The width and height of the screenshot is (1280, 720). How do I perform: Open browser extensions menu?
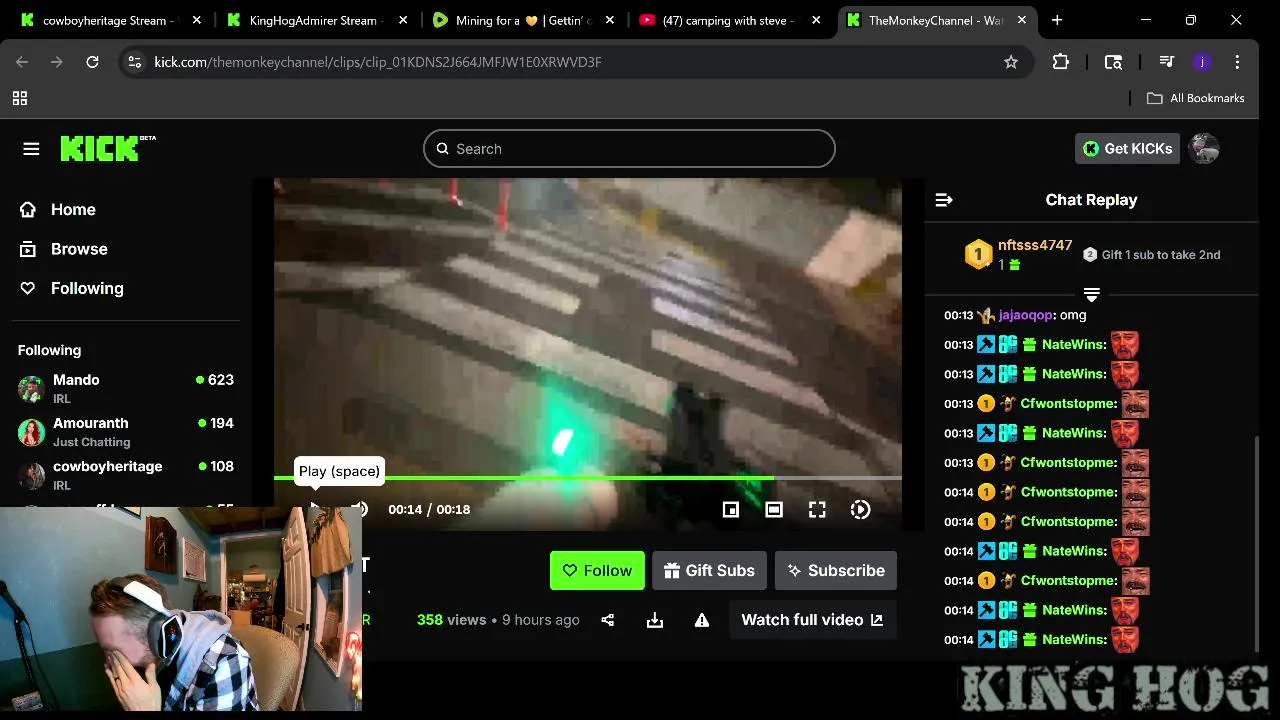click(x=1061, y=62)
